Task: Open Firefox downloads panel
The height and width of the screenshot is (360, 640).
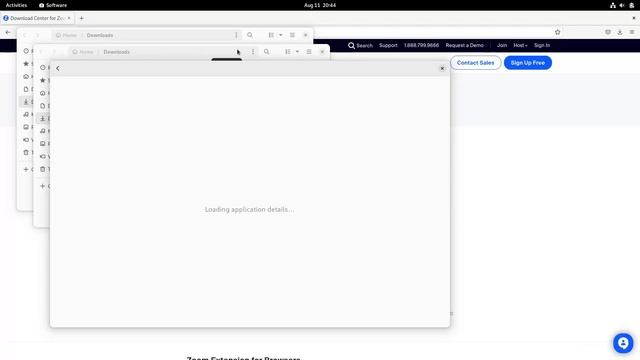Action: (x=620, y=32)
